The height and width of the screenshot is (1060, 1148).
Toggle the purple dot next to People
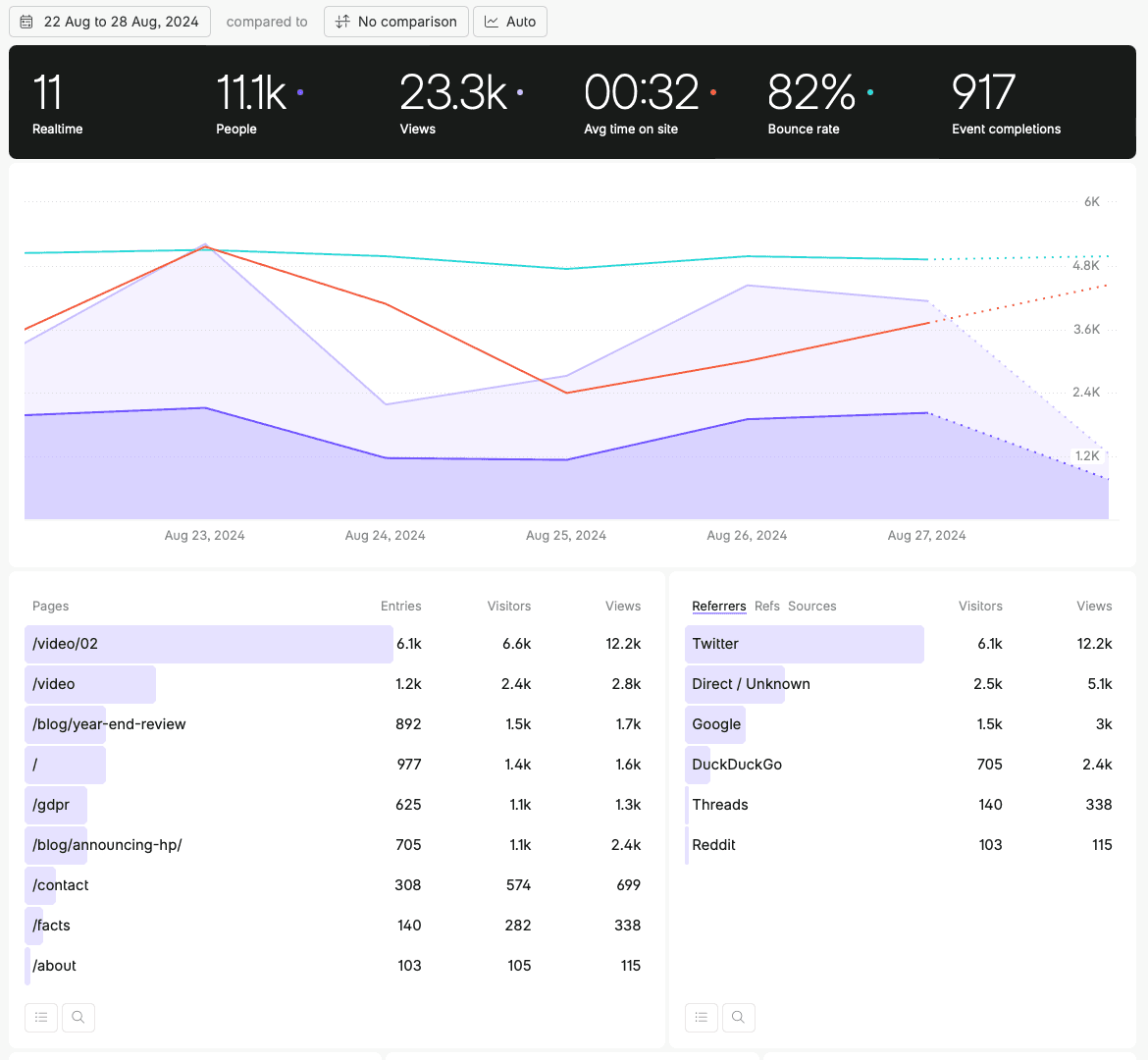[299, 90]
